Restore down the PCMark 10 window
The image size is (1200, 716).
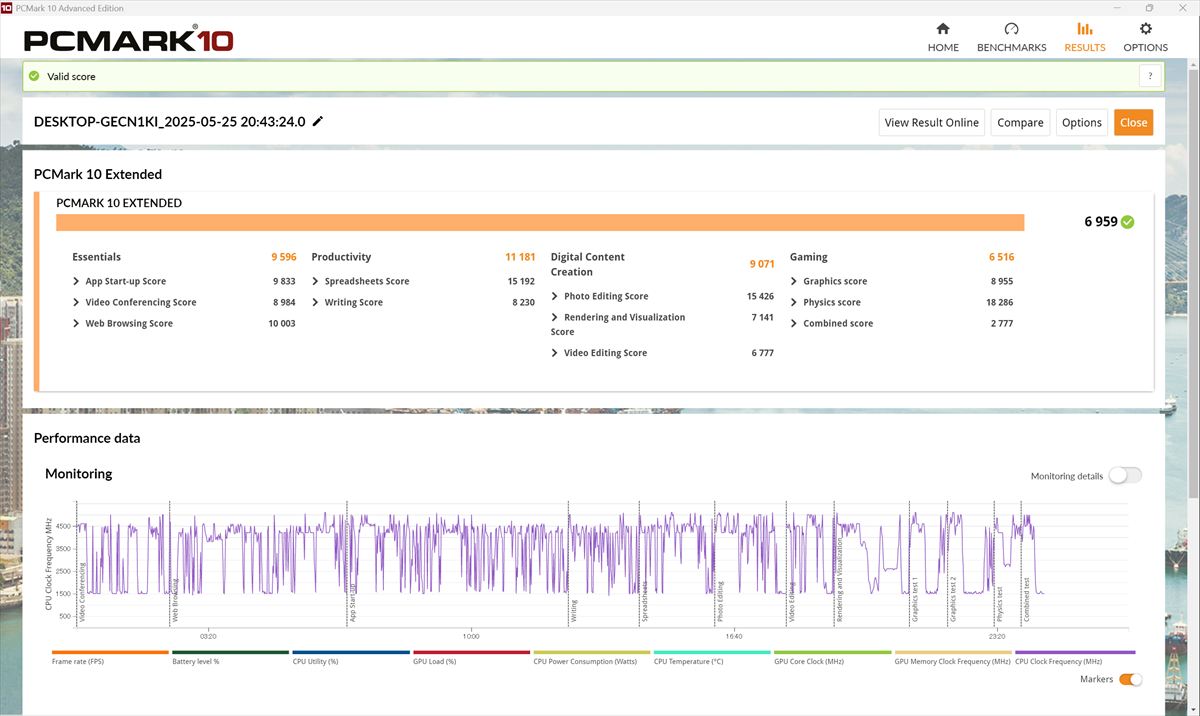1150,8
